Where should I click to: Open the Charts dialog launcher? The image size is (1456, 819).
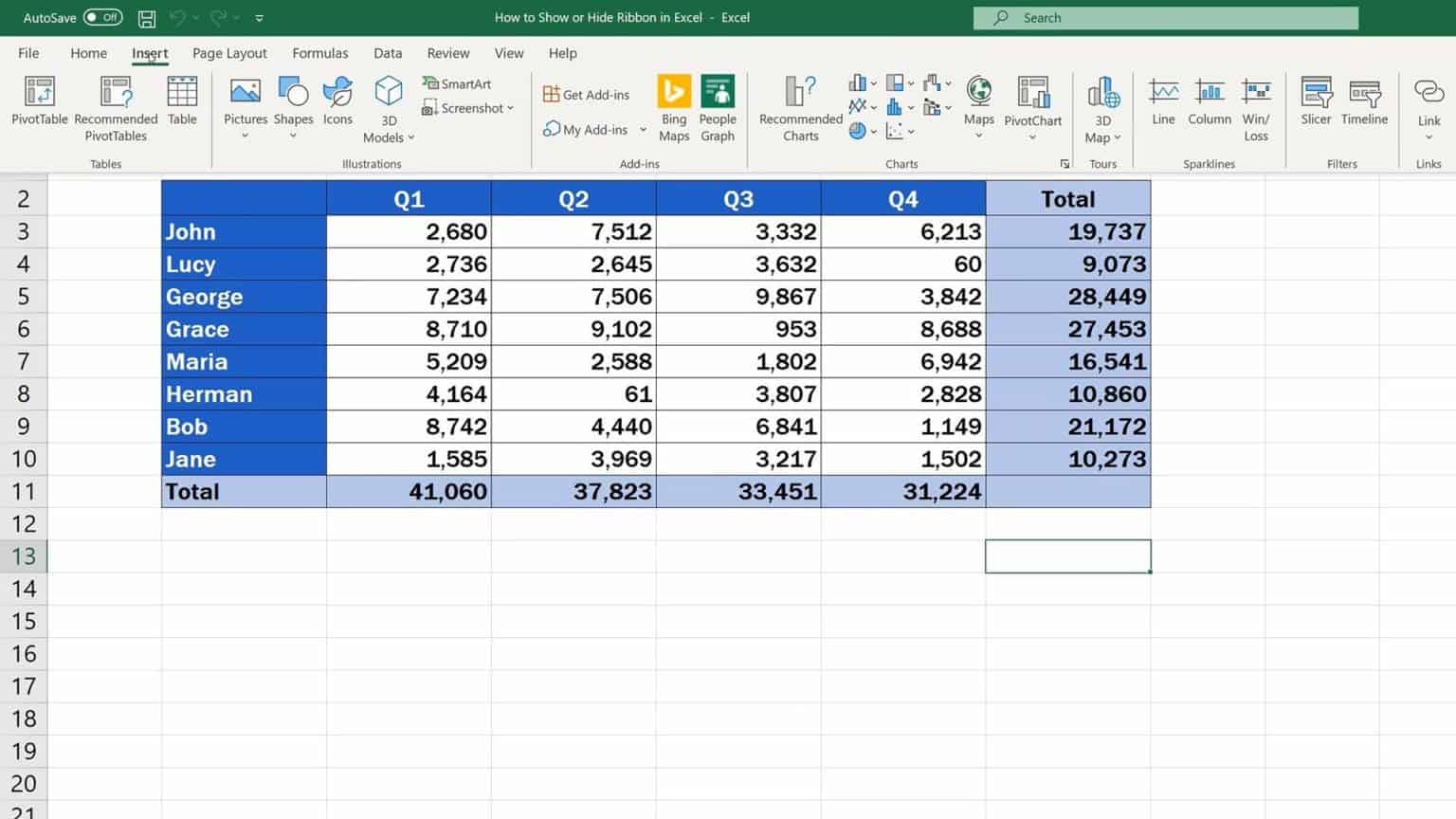coord(1065,164)
